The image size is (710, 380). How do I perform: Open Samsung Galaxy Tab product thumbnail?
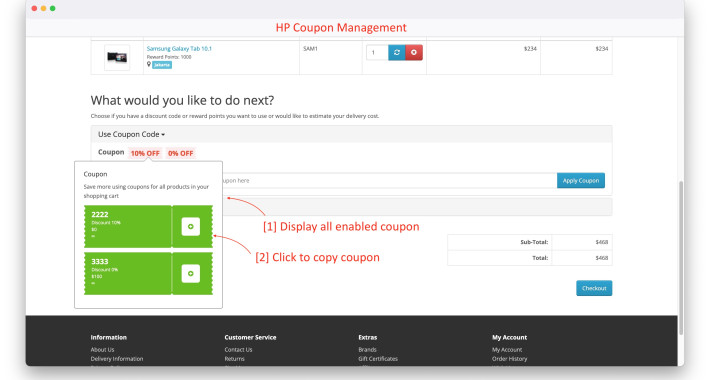point(117,57)
